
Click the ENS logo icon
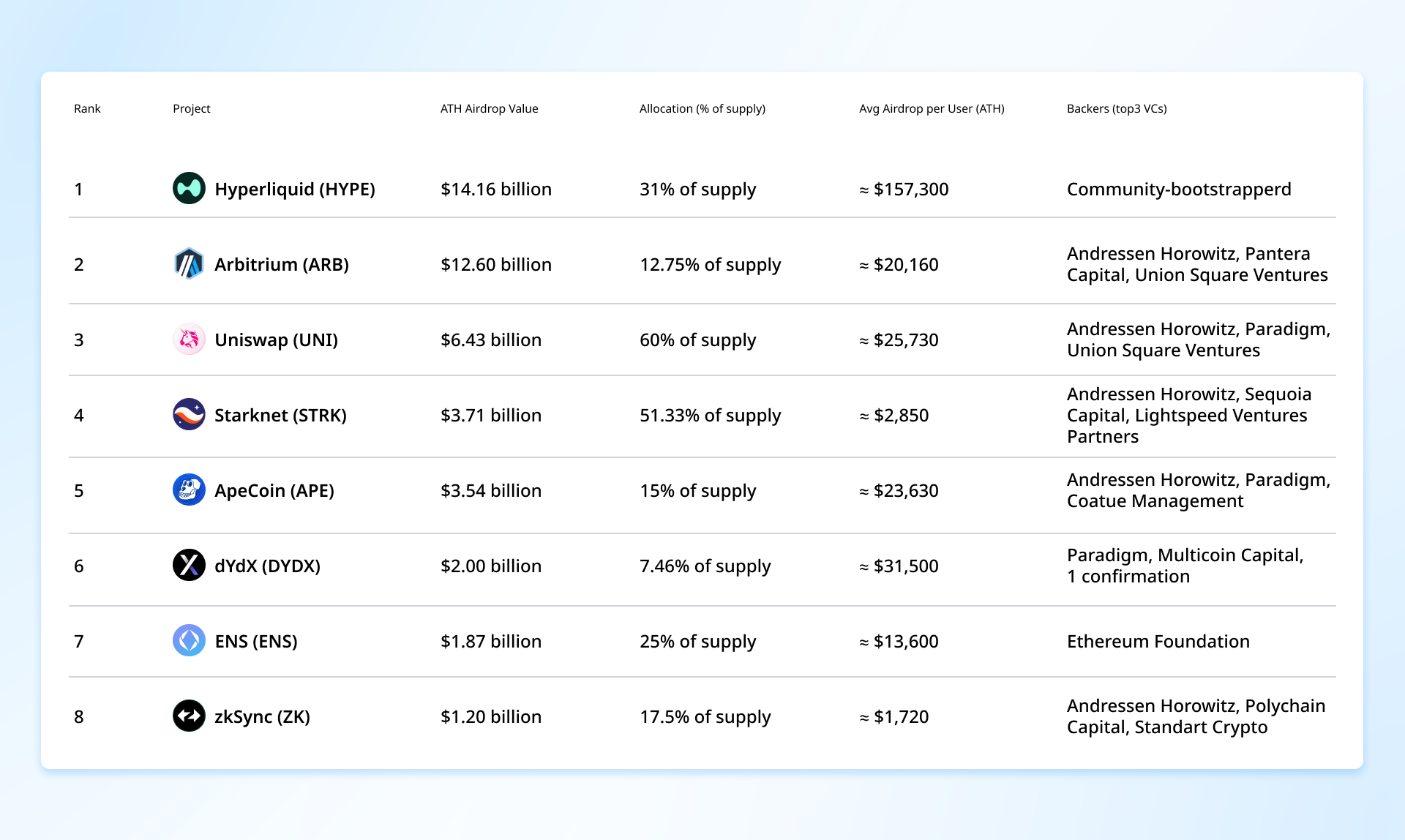[x=189, y=641]
